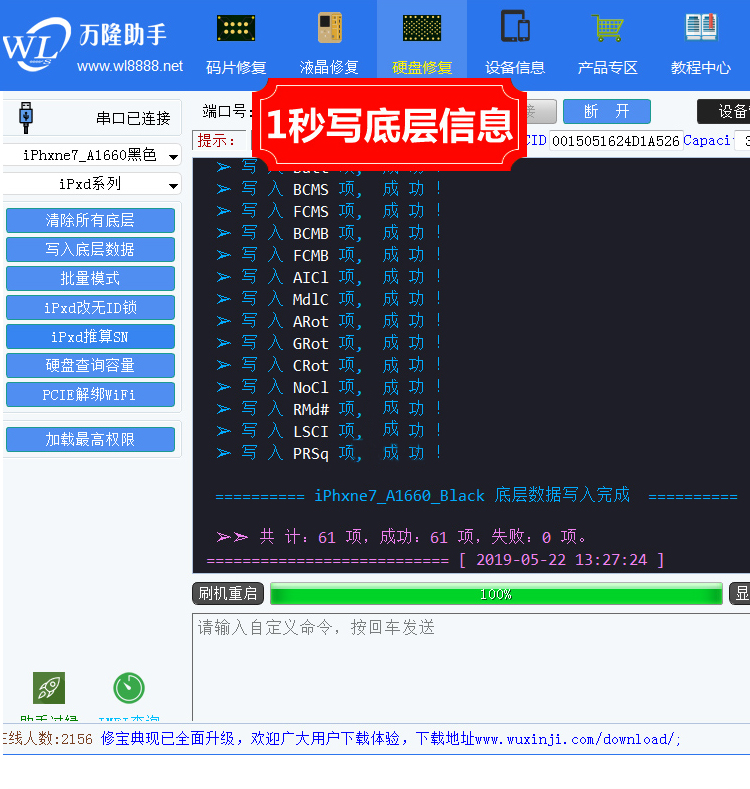Click the 加载最高权限 button
The height and width of the screenshot is (789, 750).
(x=91, y=440)
